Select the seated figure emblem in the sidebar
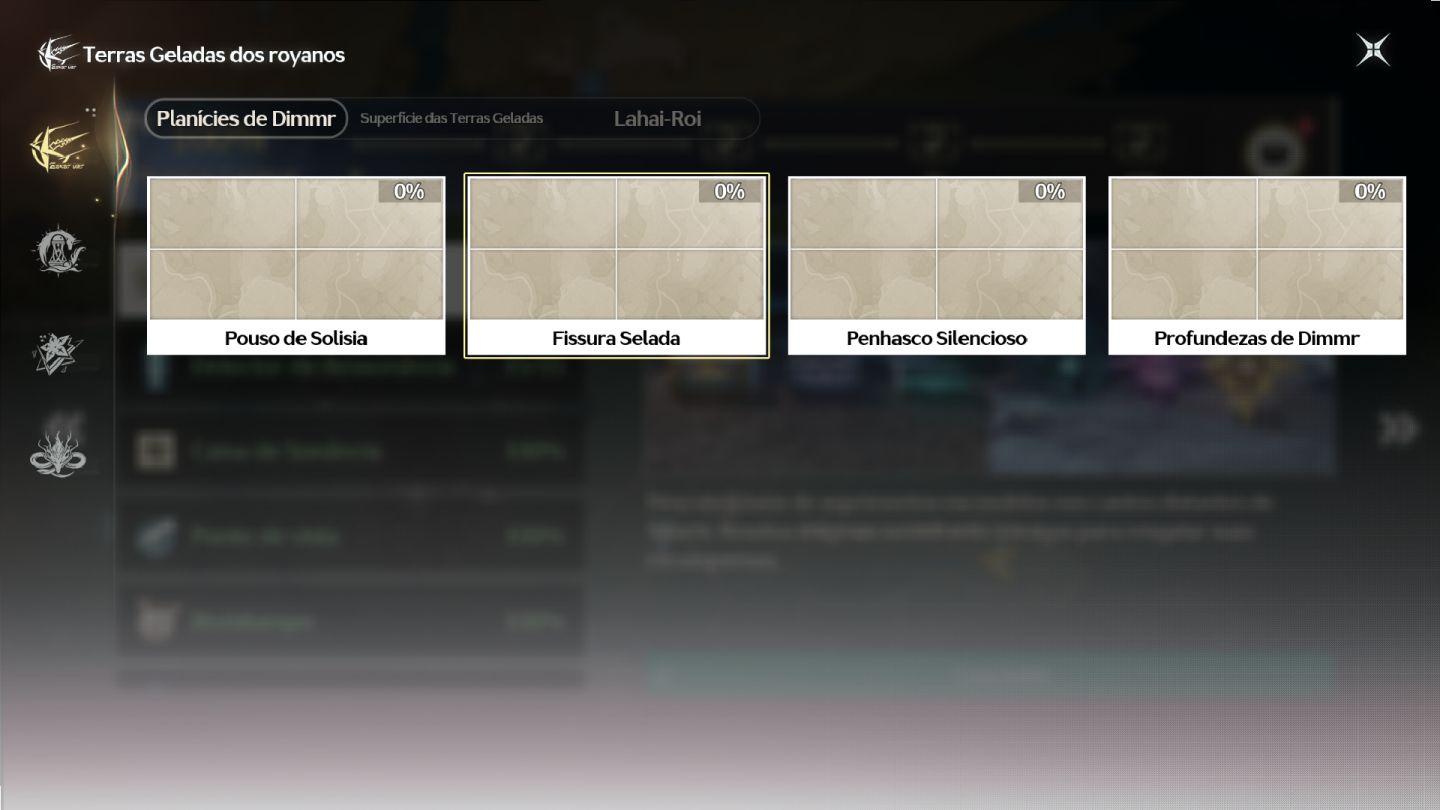The image size is (1440, 810). pyautogui.click(x=60, y=250)
